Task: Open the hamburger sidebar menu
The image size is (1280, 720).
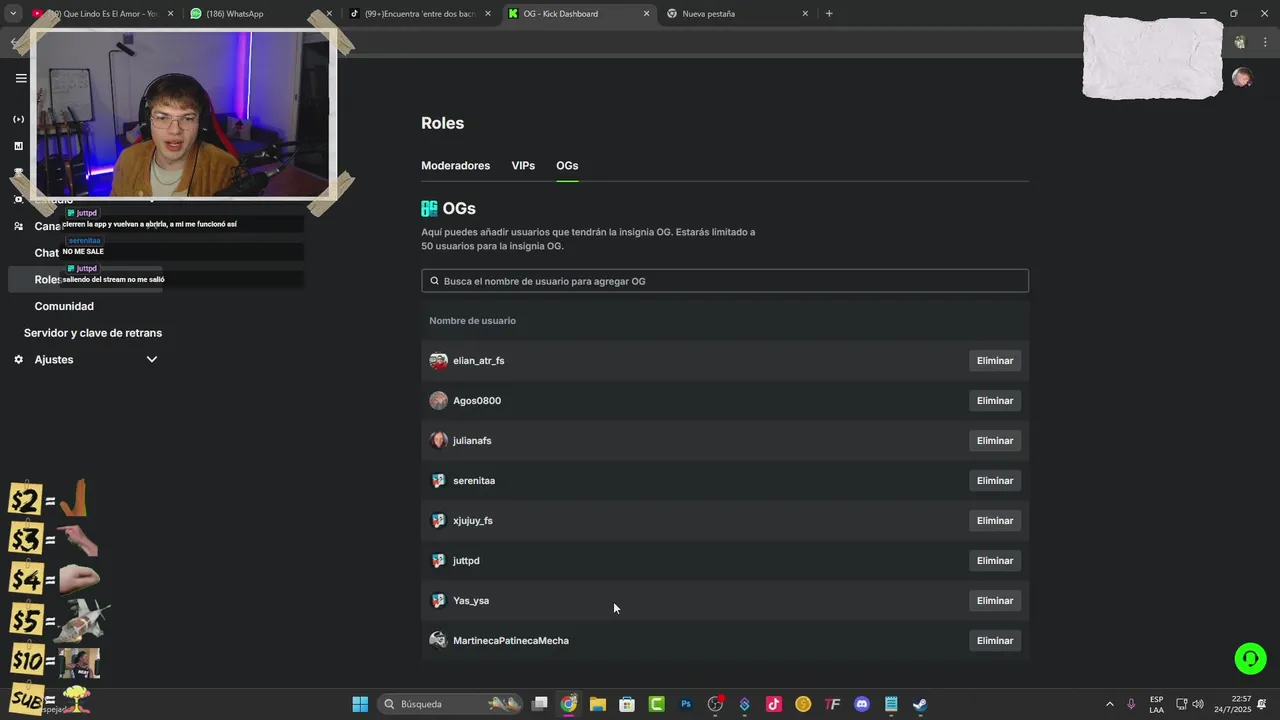Action: 21,78
